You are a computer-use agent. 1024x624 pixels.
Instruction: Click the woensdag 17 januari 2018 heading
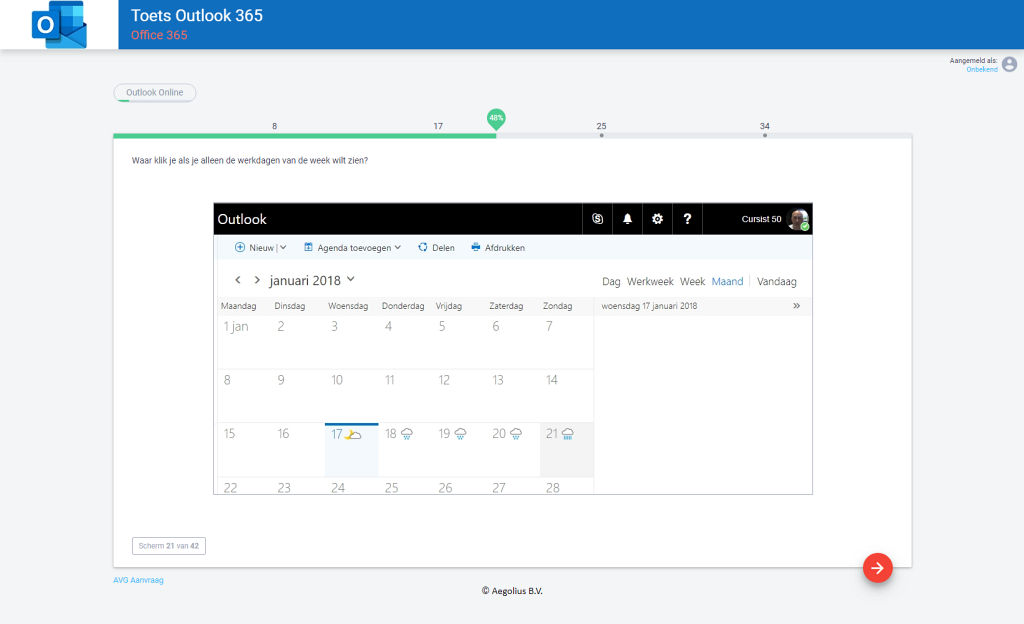click(649, 305)
